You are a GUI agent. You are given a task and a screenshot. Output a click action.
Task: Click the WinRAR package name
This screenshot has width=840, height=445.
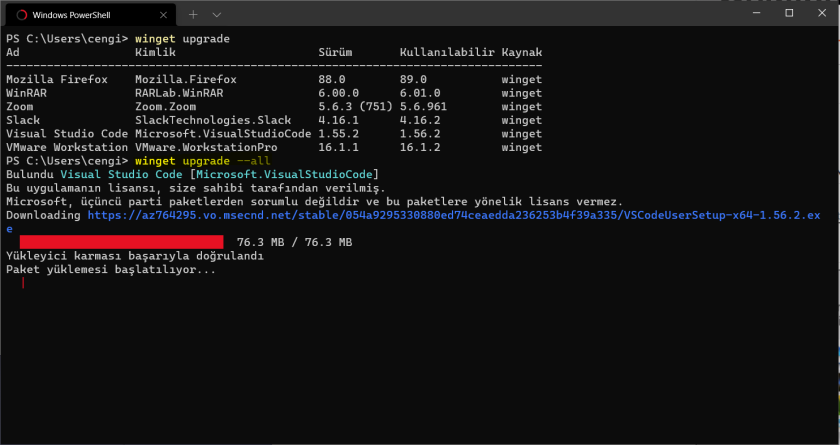coord(27,93)
